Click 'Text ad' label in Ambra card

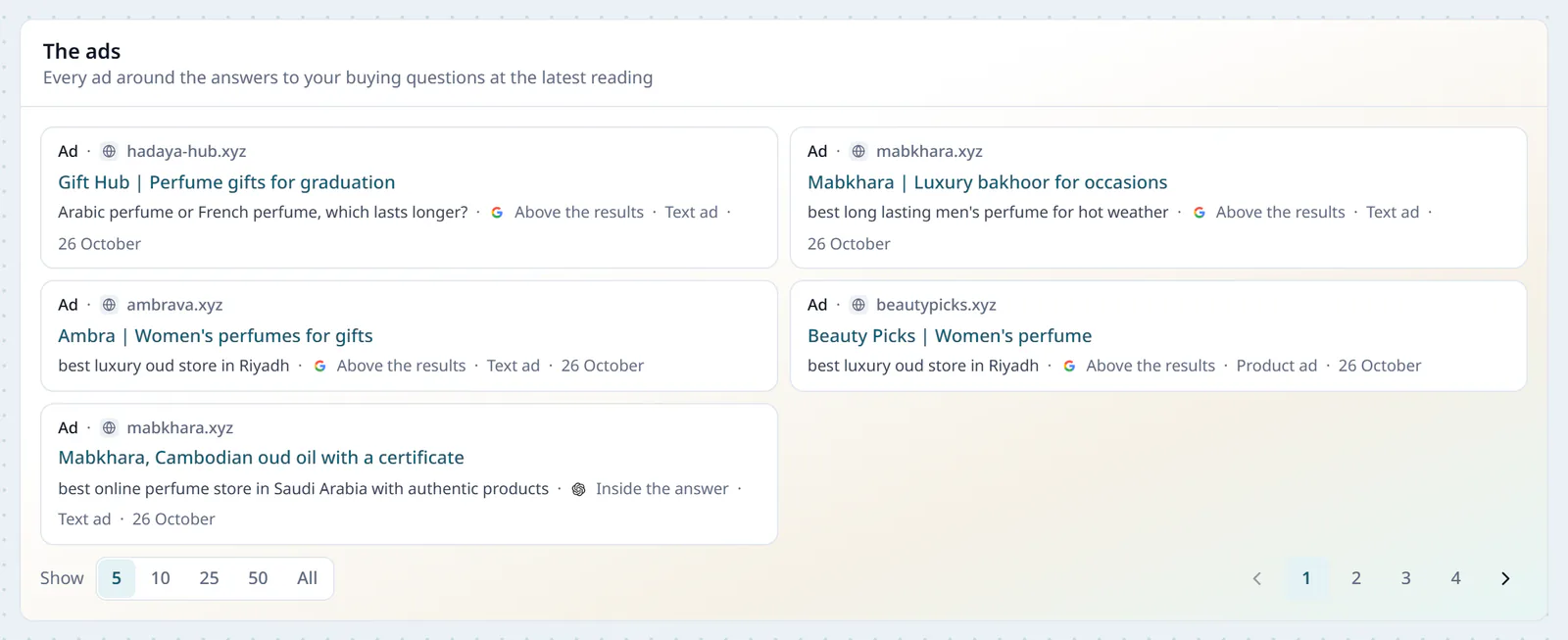(x=514, y=366)
